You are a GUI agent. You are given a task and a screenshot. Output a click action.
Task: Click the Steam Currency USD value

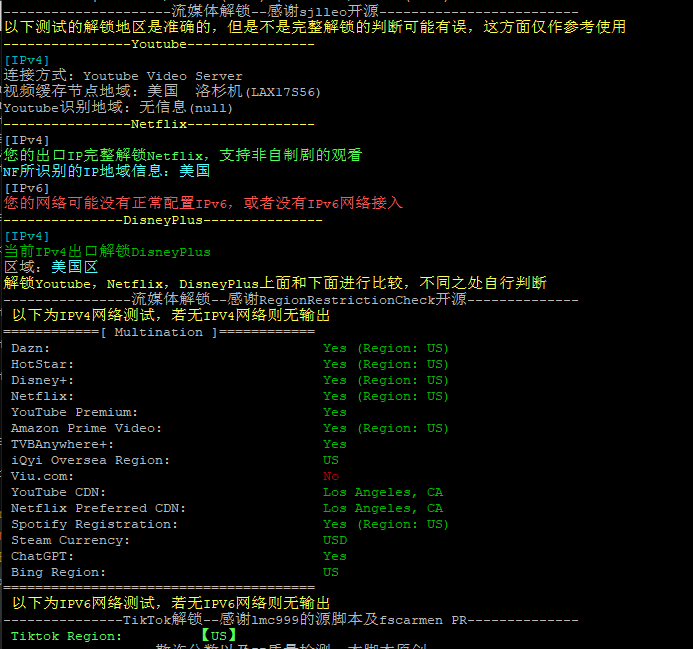click(x=335, y=540)
